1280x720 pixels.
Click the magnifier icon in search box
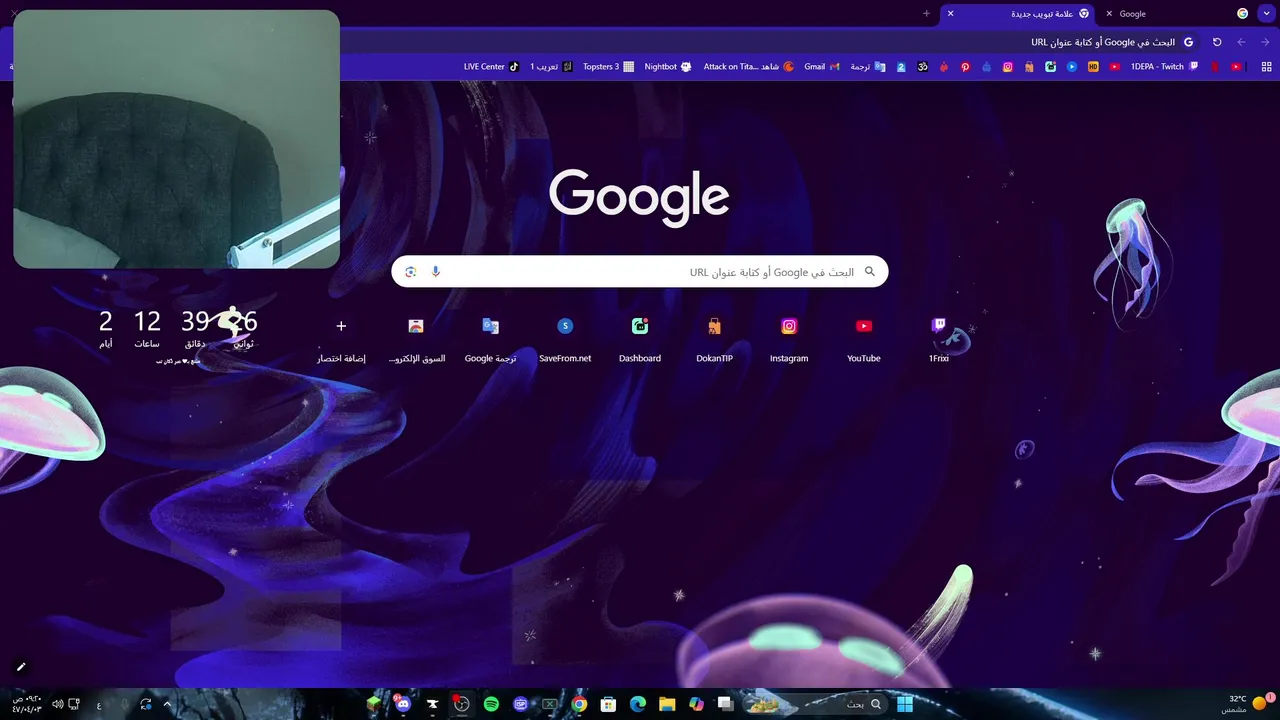(x=870, y=272)
